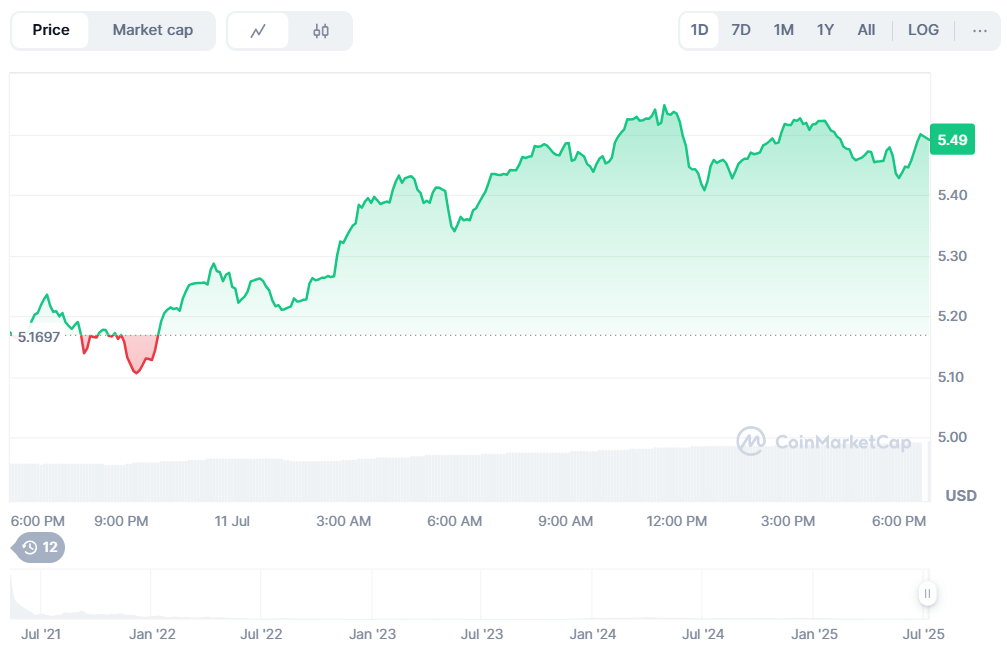Show the All time range
Image resolution: width=1007 pixels, height=647 pixels.
tap(866, 30)
